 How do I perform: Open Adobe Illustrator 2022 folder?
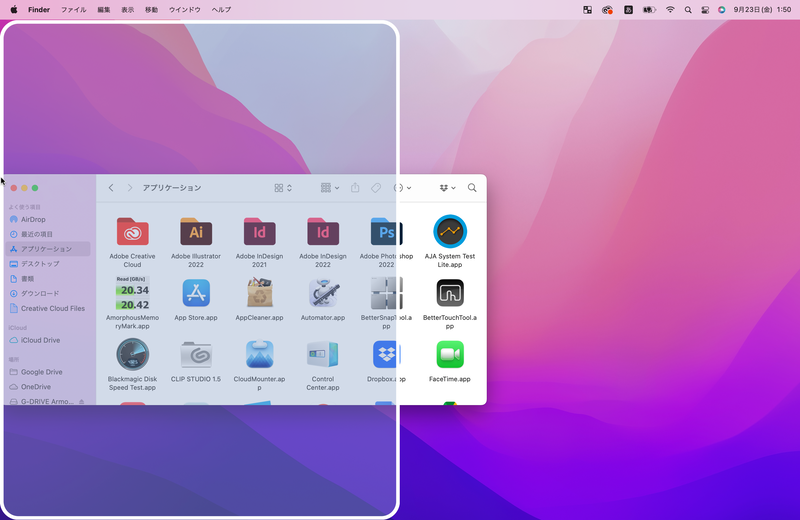pyautogui.click(x=196, y=232)
